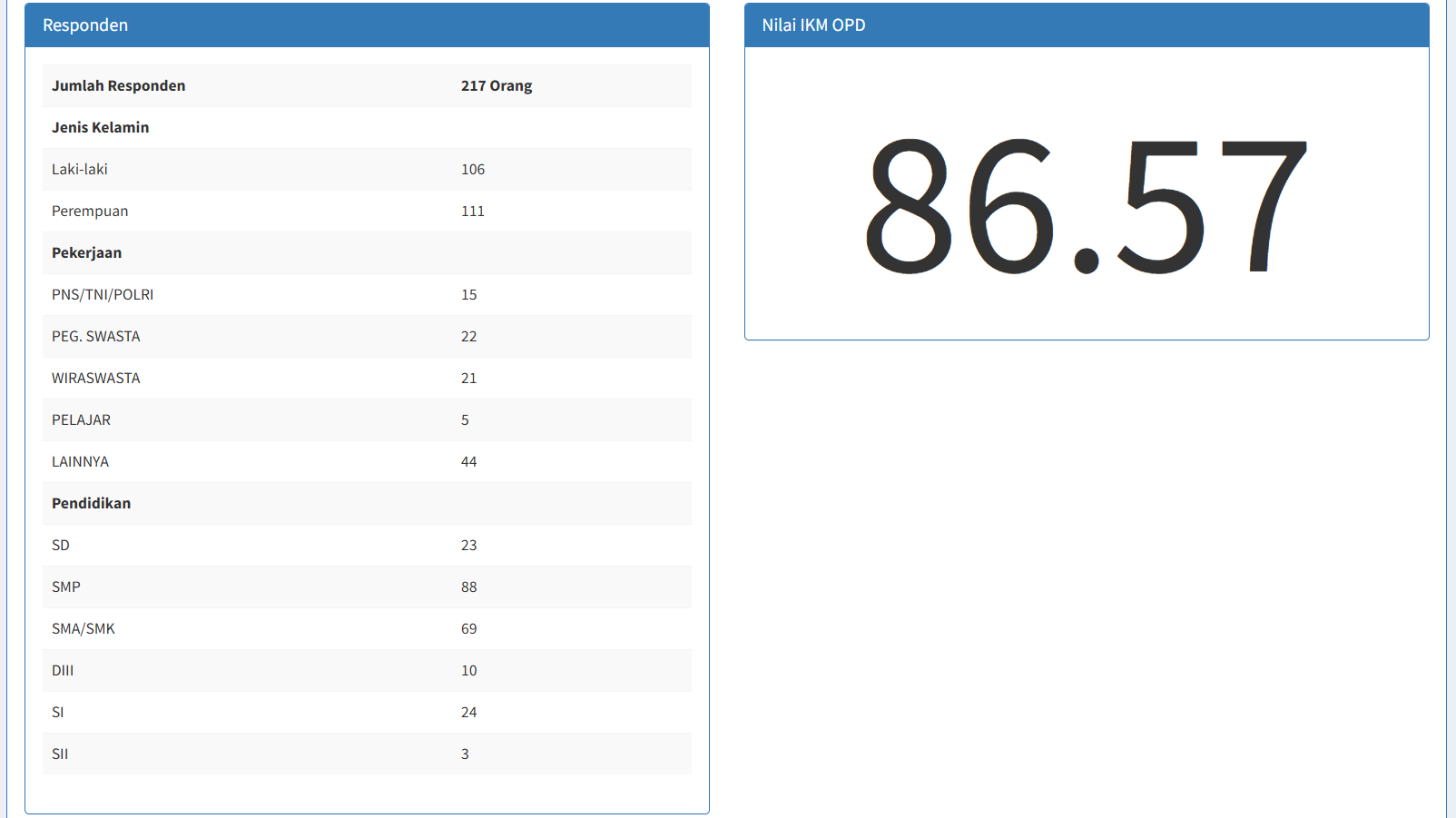Click the SII education row label
The width and height of the screenshot is (1456, 818).
coord(60,754)
